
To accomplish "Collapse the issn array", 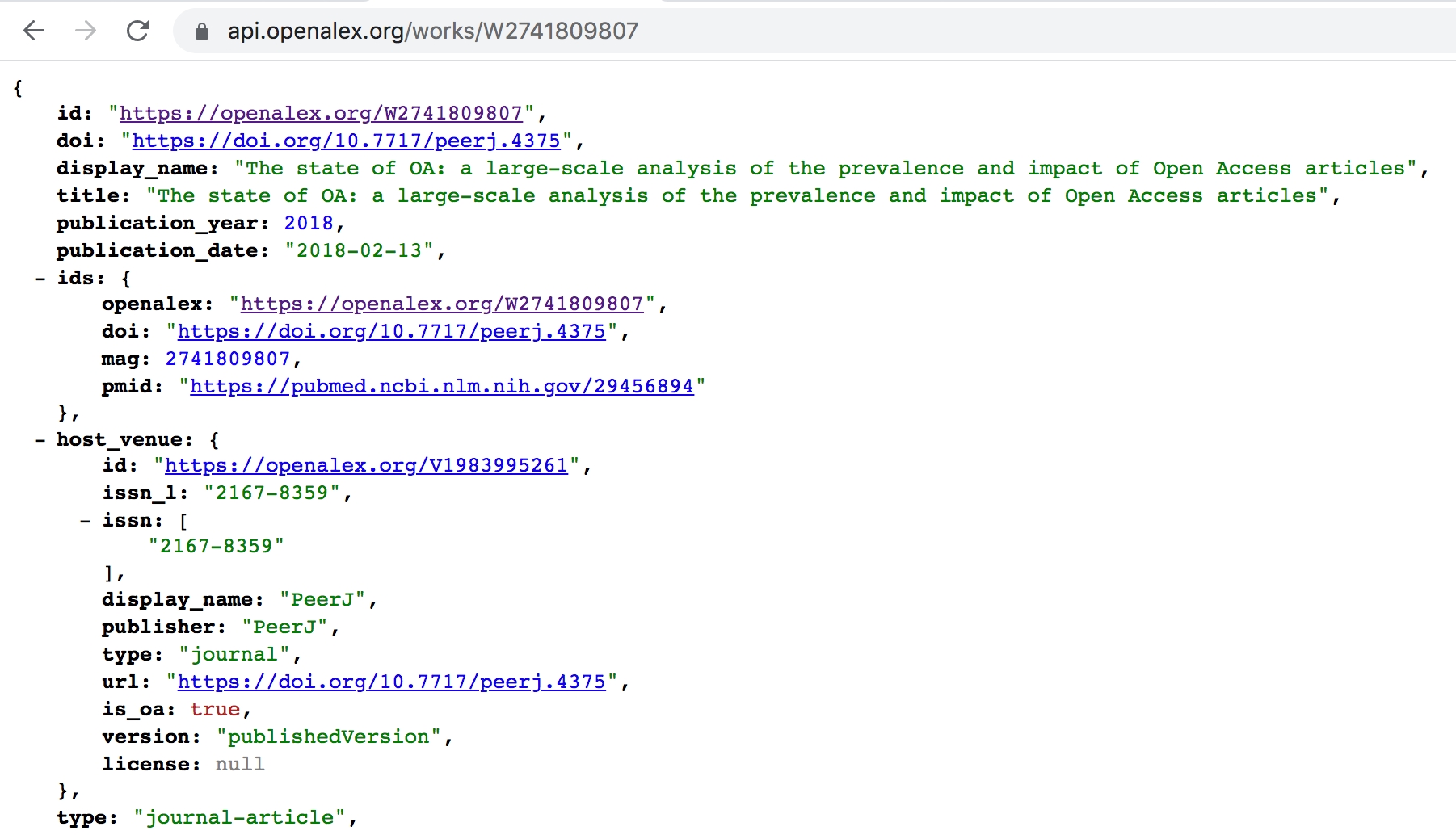I will point(85,521).
